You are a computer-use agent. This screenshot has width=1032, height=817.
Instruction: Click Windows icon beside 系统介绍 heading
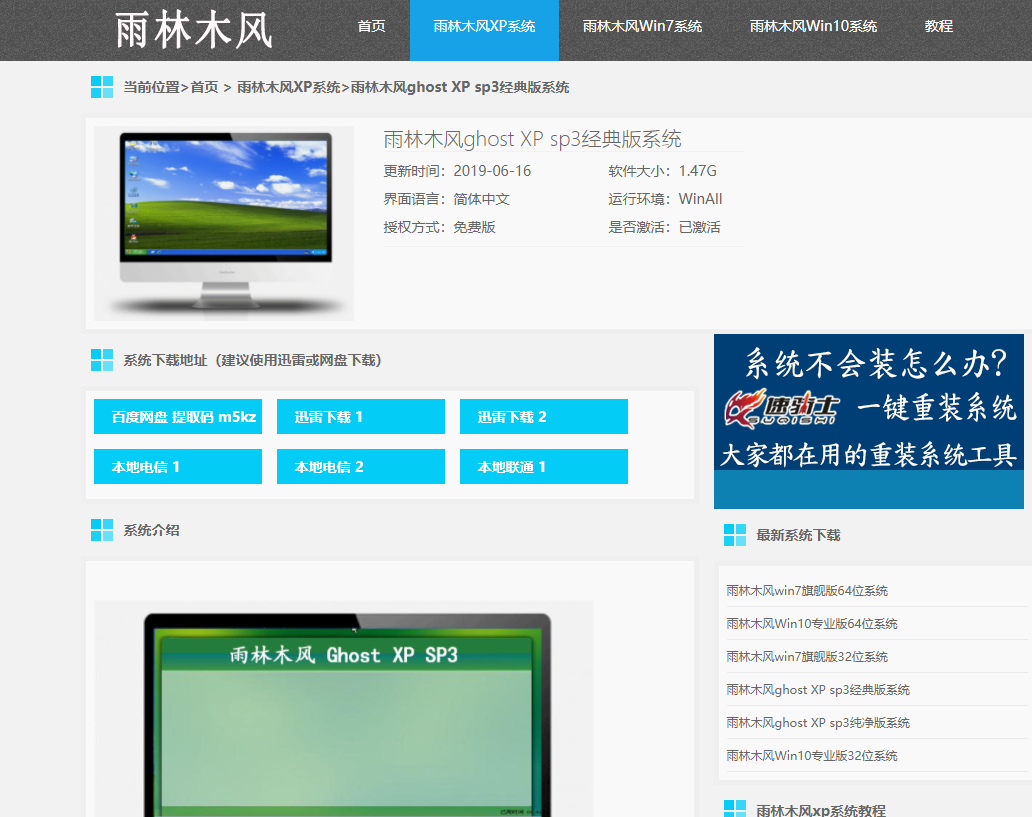tap(102, 530)
